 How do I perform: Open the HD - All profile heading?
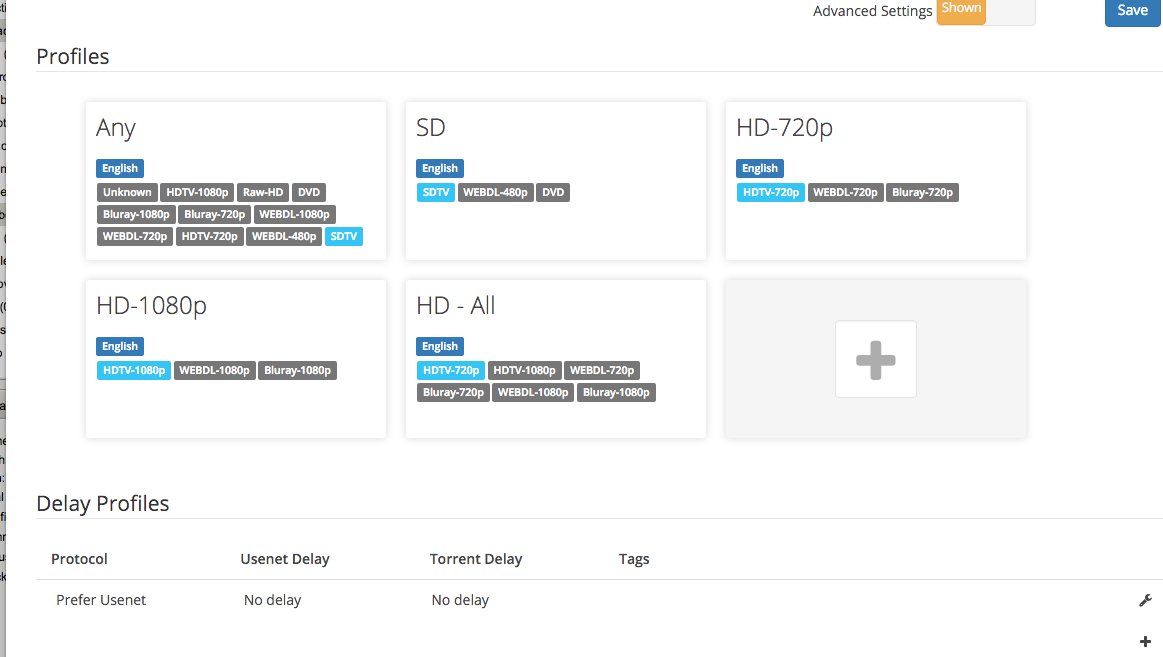455,306
